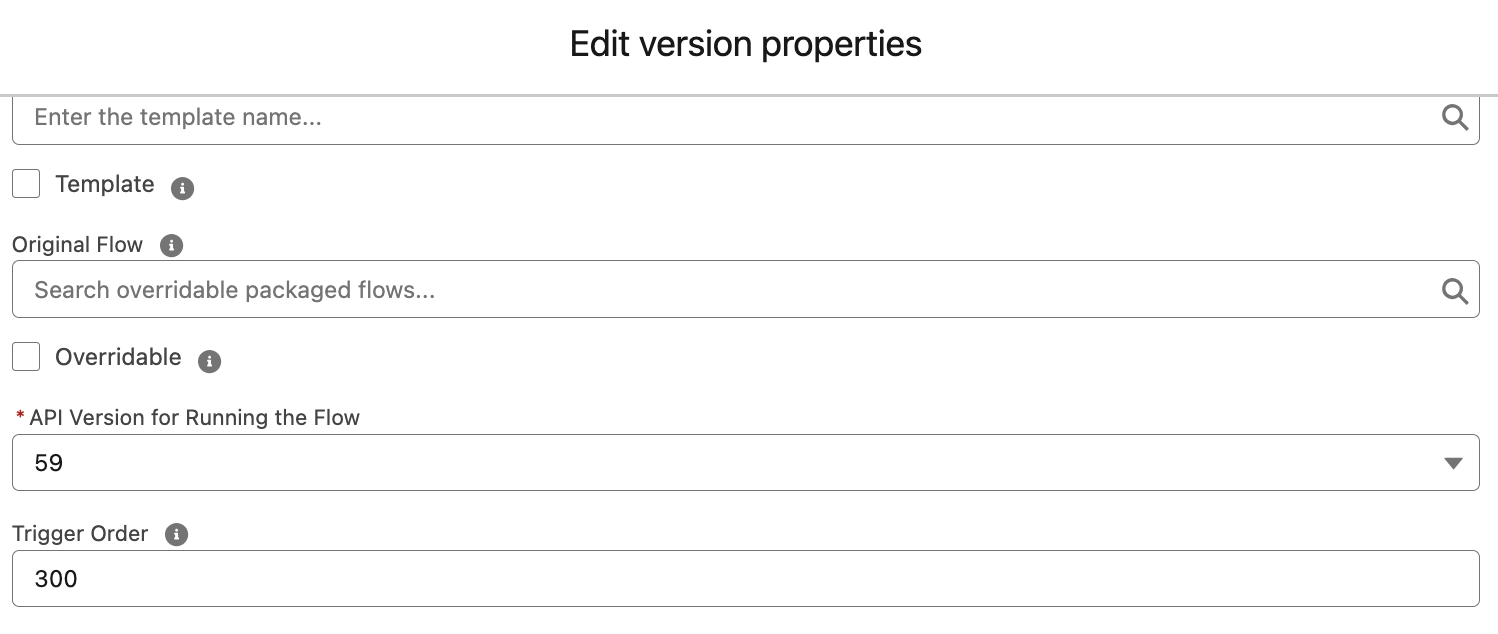Enable the Overridable checkbox
Screen dimensions: 1498x634
(x=25, y=356)
